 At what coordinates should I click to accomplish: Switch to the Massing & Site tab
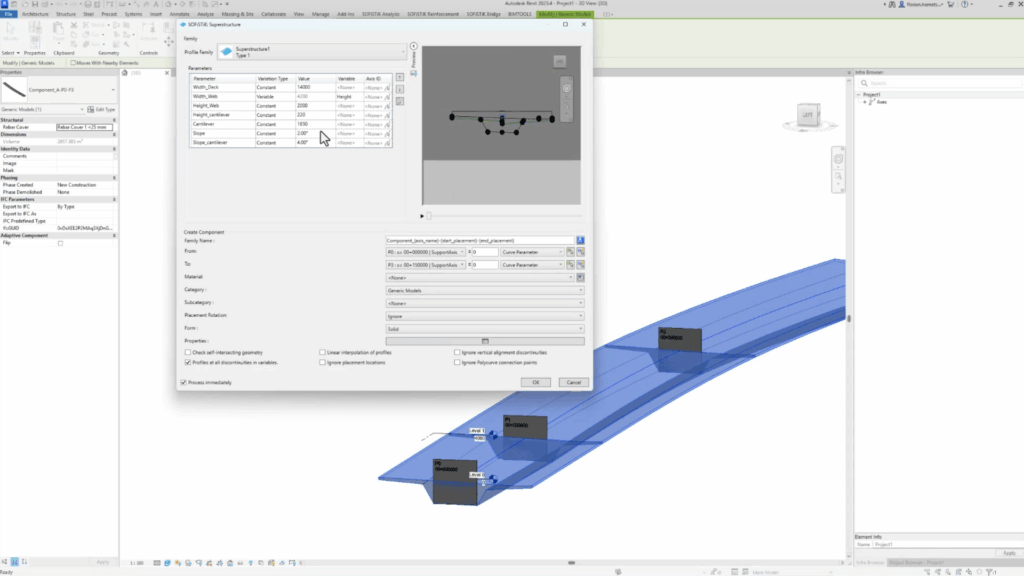[x=236, y=15]
